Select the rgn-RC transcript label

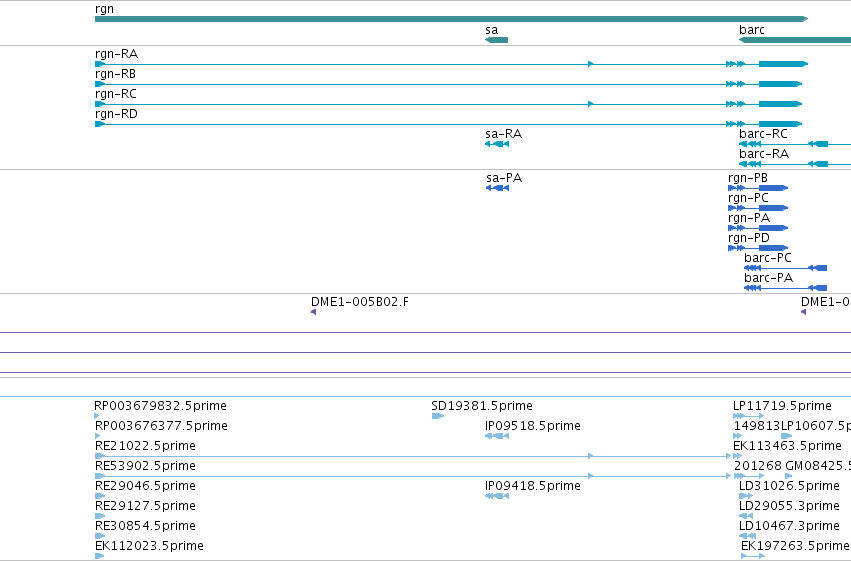(x=116, y=94)
